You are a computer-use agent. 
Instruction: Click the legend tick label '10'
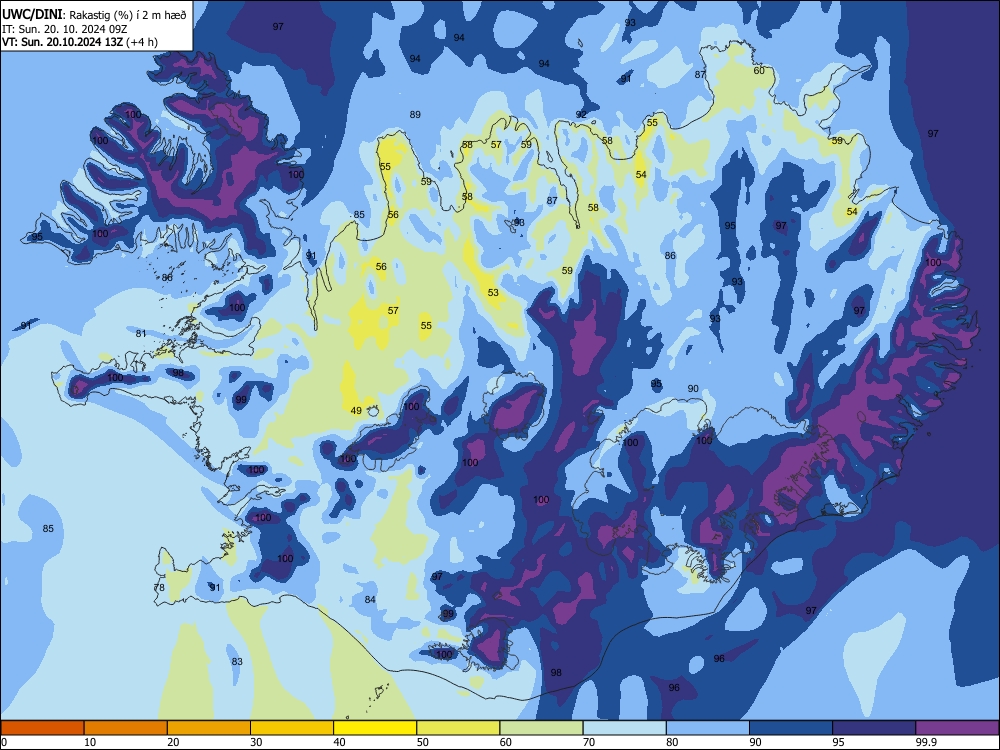tap(90, 742)
